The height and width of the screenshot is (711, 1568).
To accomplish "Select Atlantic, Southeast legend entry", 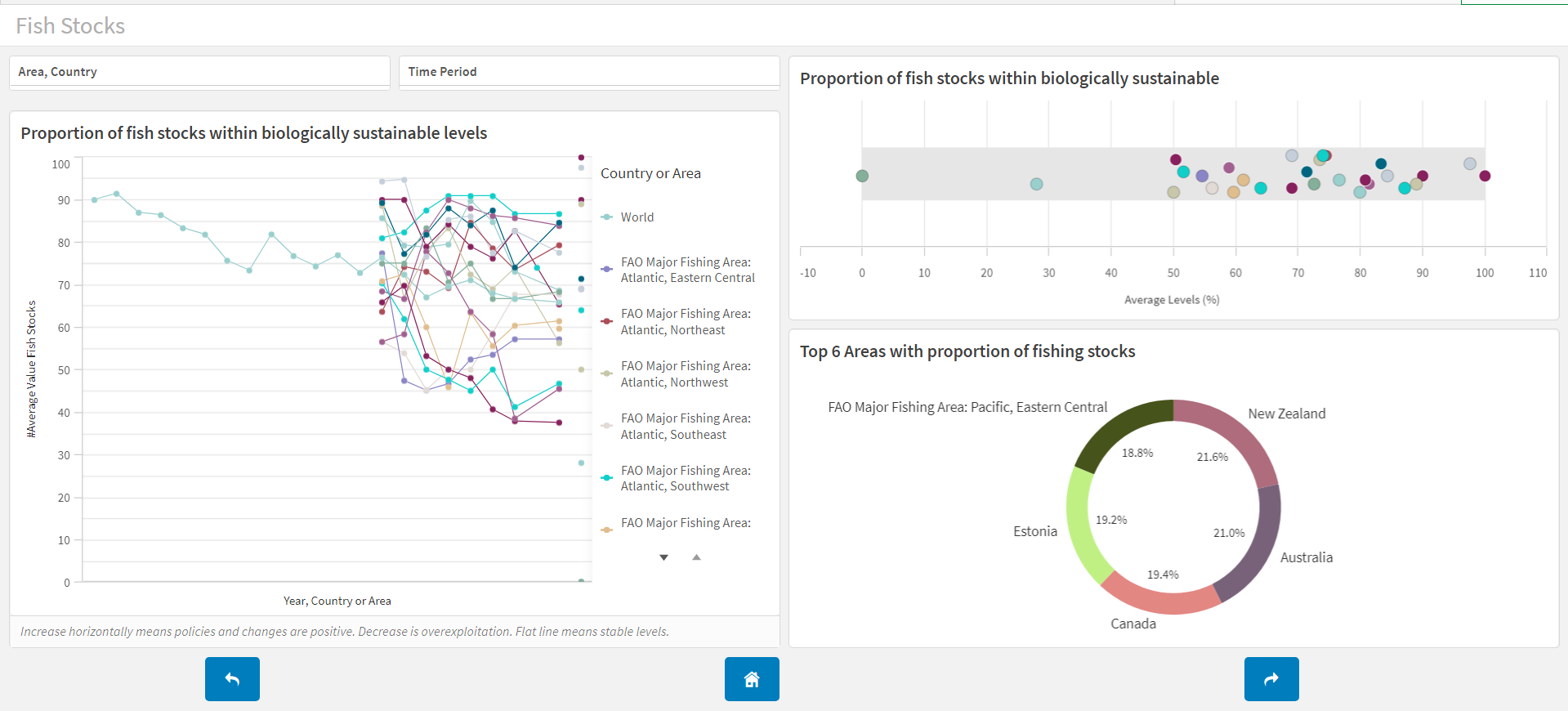I will 686,427.
